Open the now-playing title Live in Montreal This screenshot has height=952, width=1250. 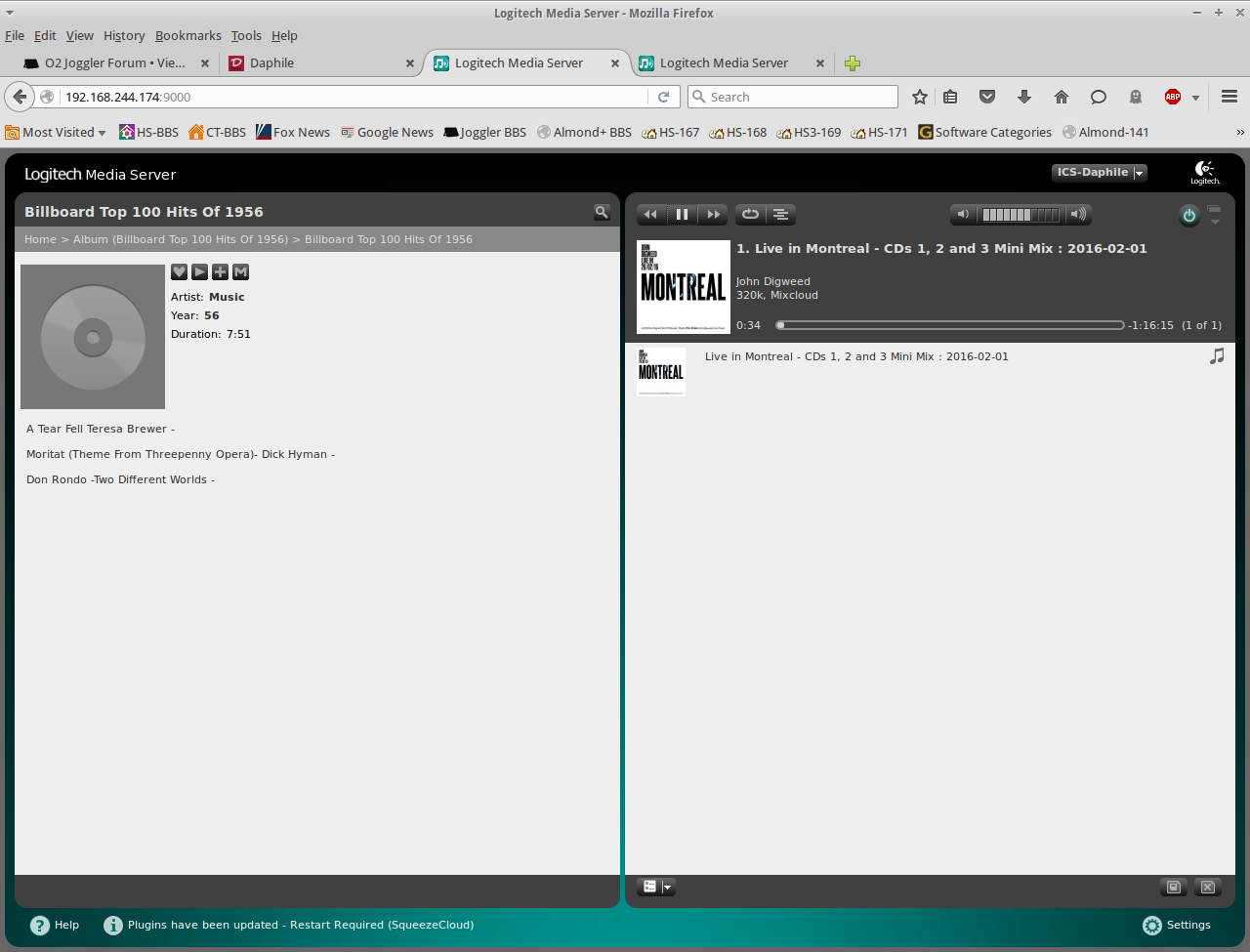941,248
